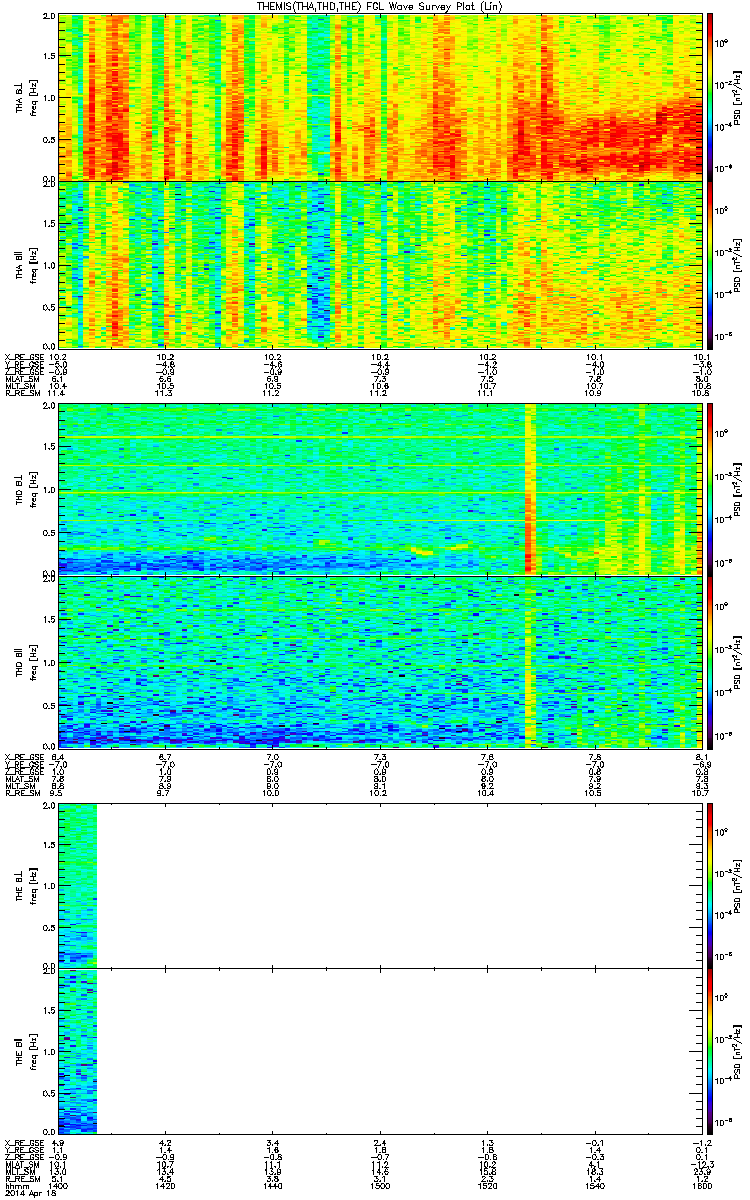Click the THA spectrogram bottom panel
Screen dimensions: 750x1200
[379, 265]
